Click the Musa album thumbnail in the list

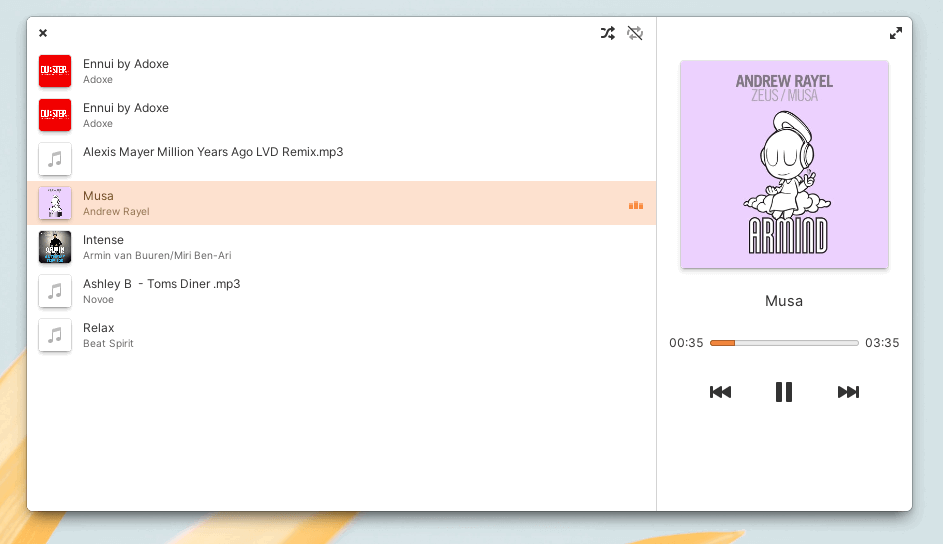55,203
